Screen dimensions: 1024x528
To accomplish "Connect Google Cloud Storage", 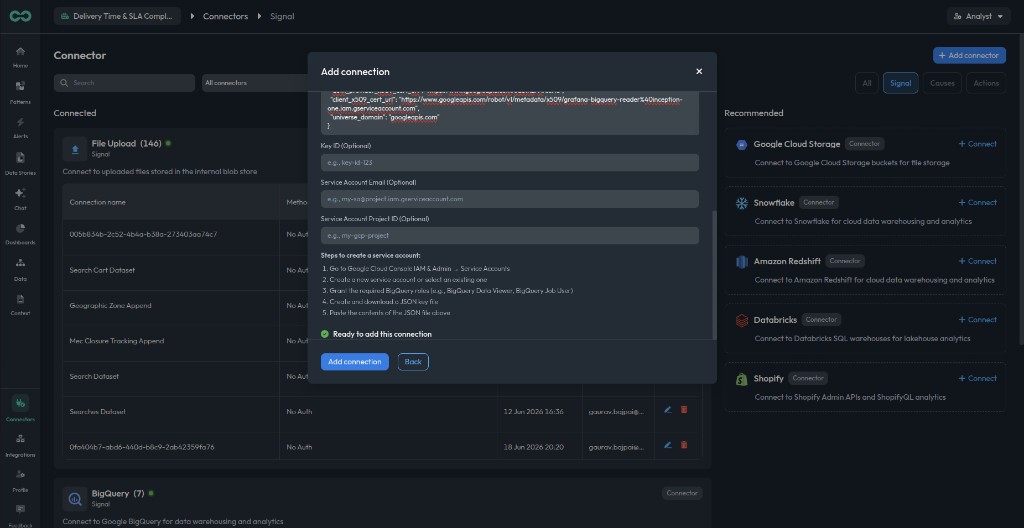I will [x=978, y=144].
